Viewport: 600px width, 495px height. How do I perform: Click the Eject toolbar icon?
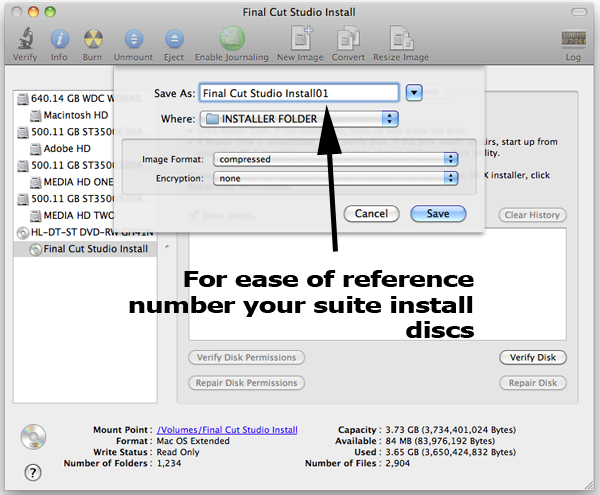[x=174, y=39]
